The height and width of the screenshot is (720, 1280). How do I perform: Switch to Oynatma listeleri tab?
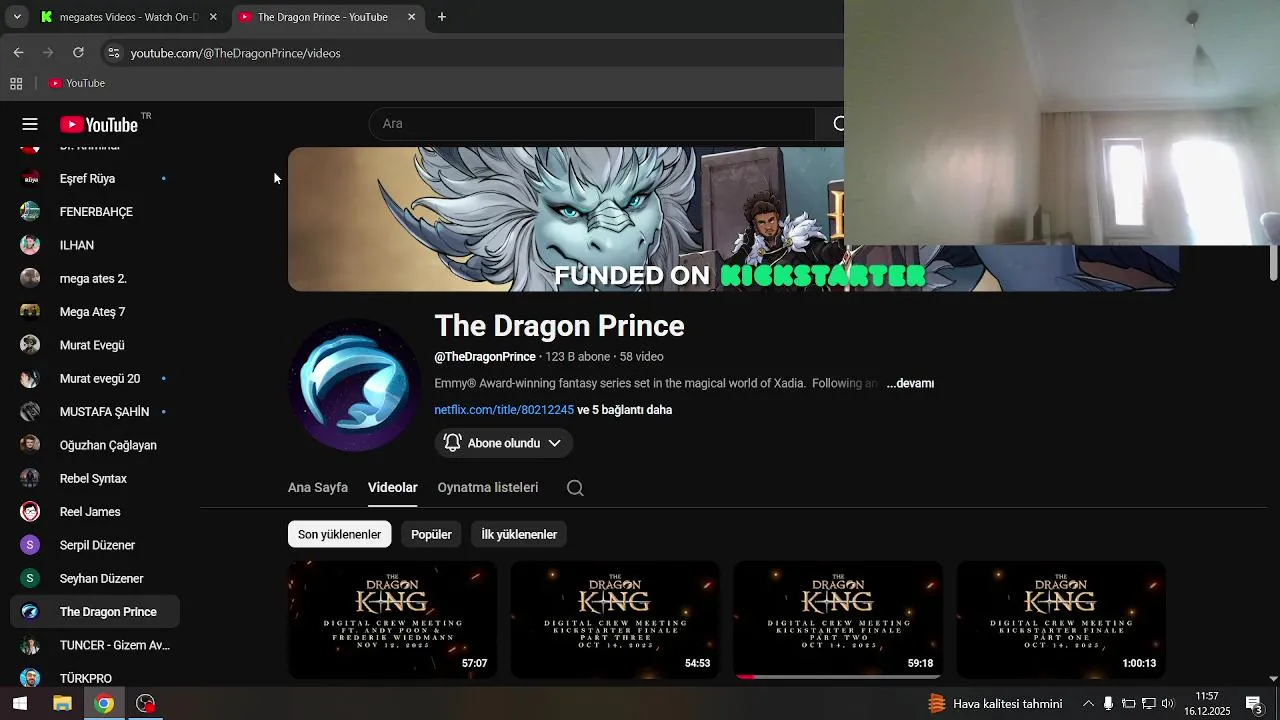click(488, 488)
